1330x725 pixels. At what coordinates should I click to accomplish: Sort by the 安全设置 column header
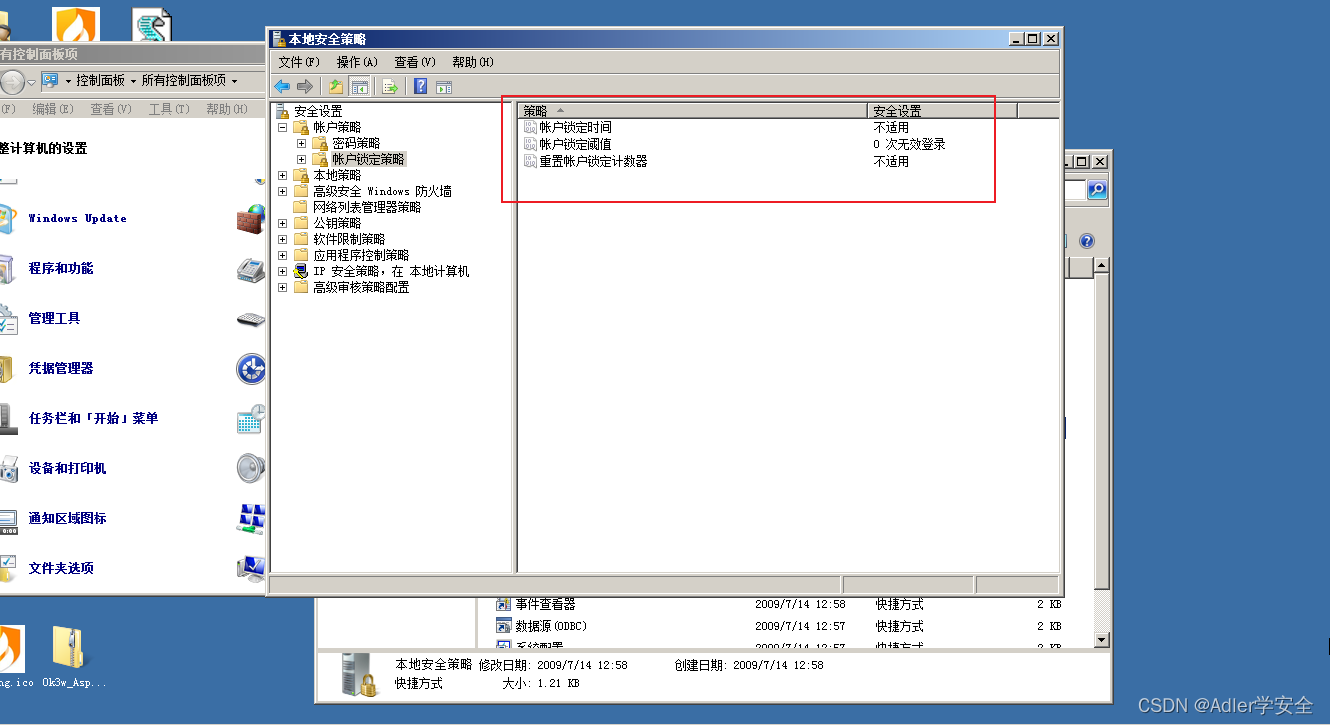pyautogui.click(x=942, y=111)
